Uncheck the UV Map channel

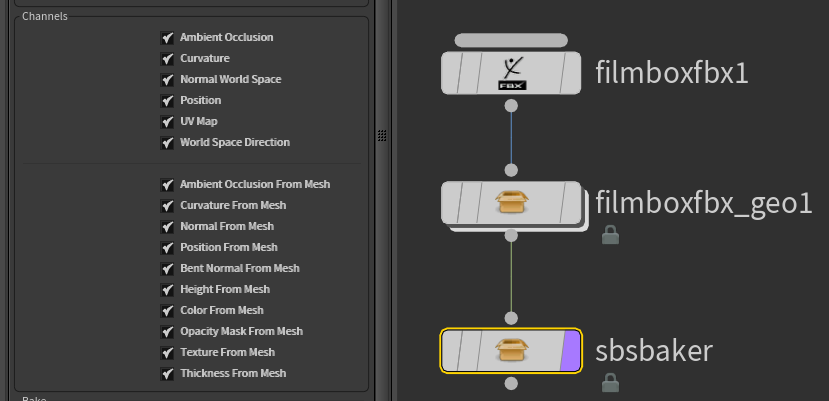click(x=167, y=122)
